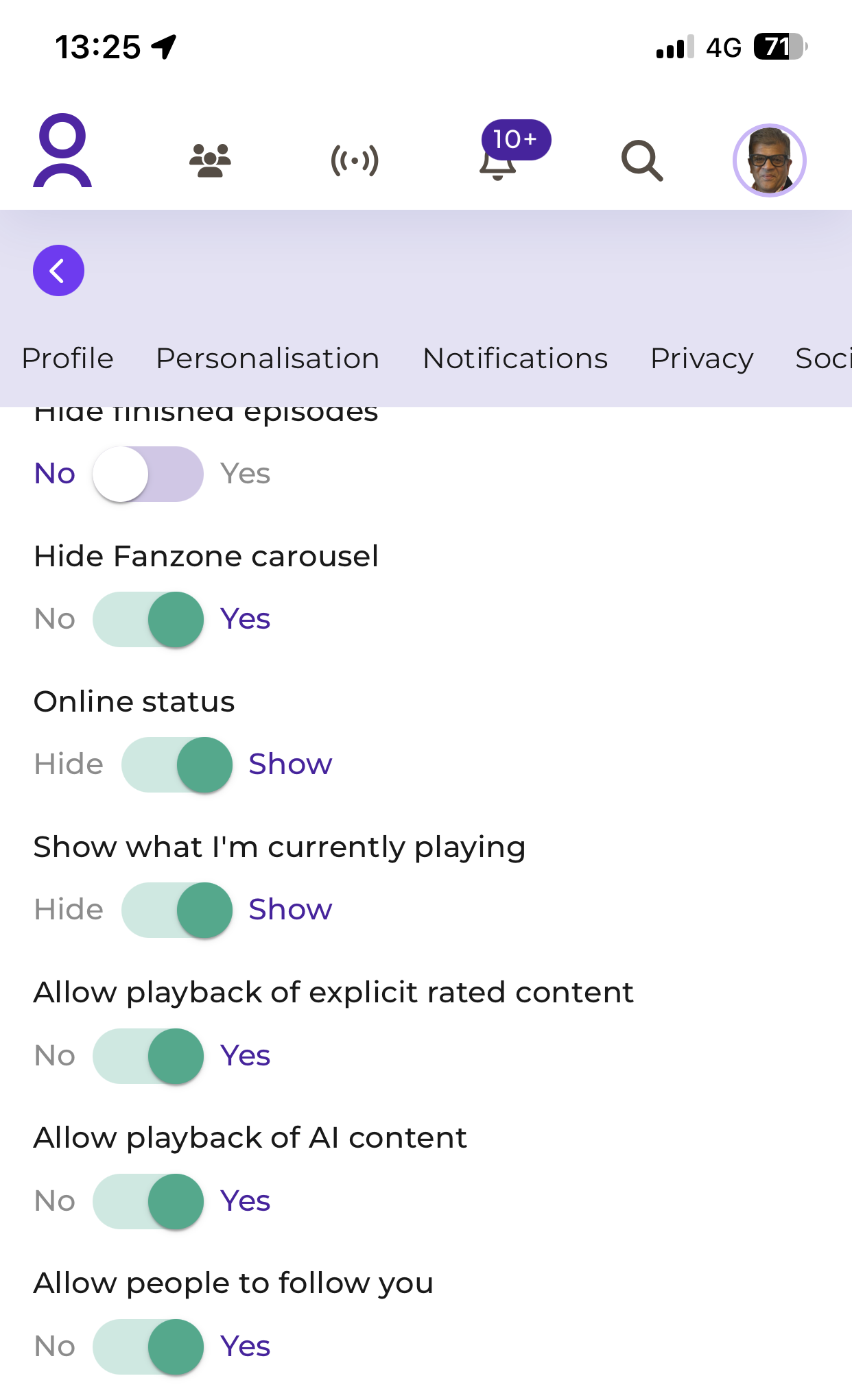852x1400 pixels.
Task: Open the Personalisation tab
Action: (x=268, y=358)
